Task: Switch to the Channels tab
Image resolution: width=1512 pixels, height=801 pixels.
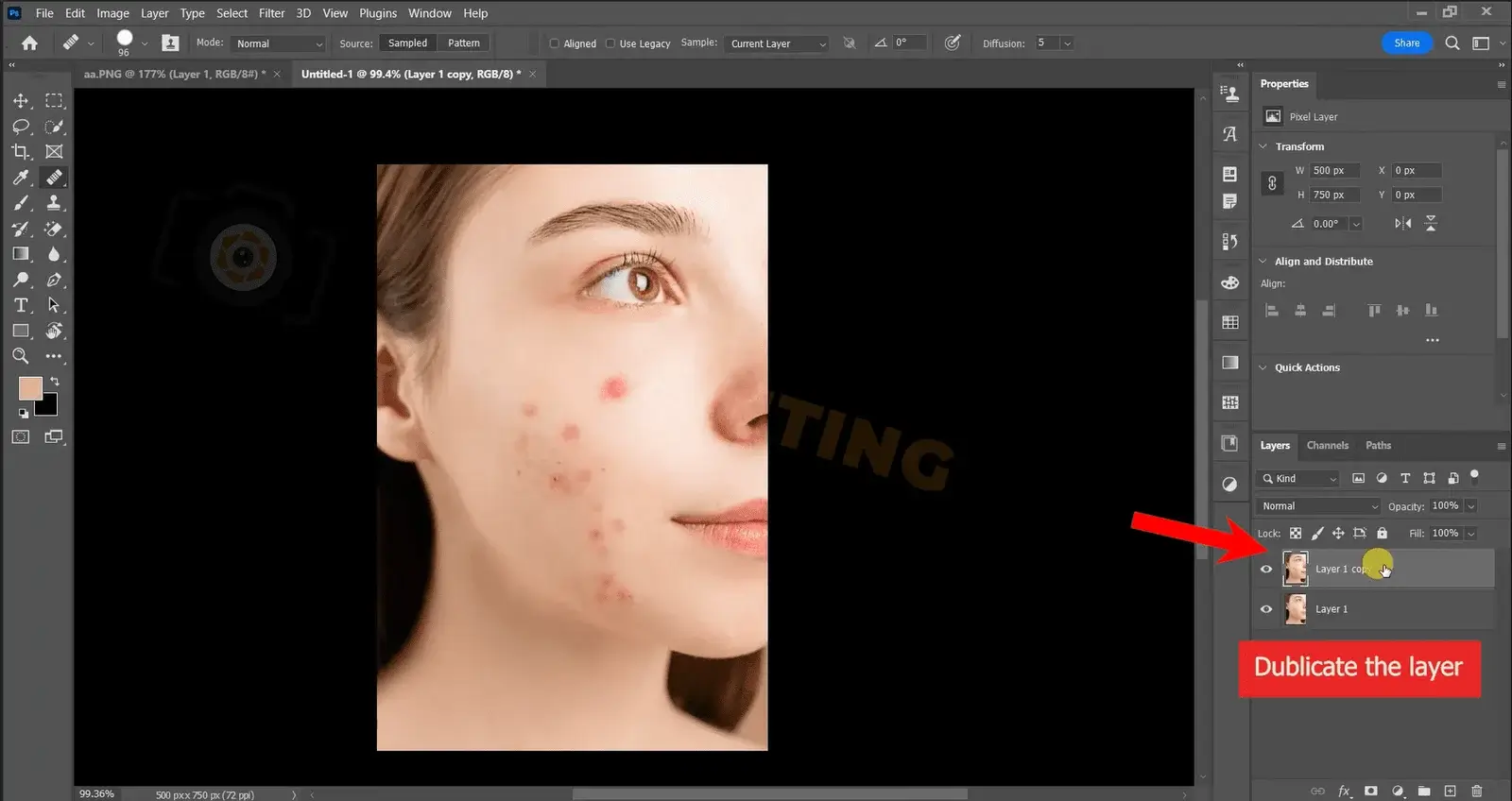Action: pos(1327,446)
